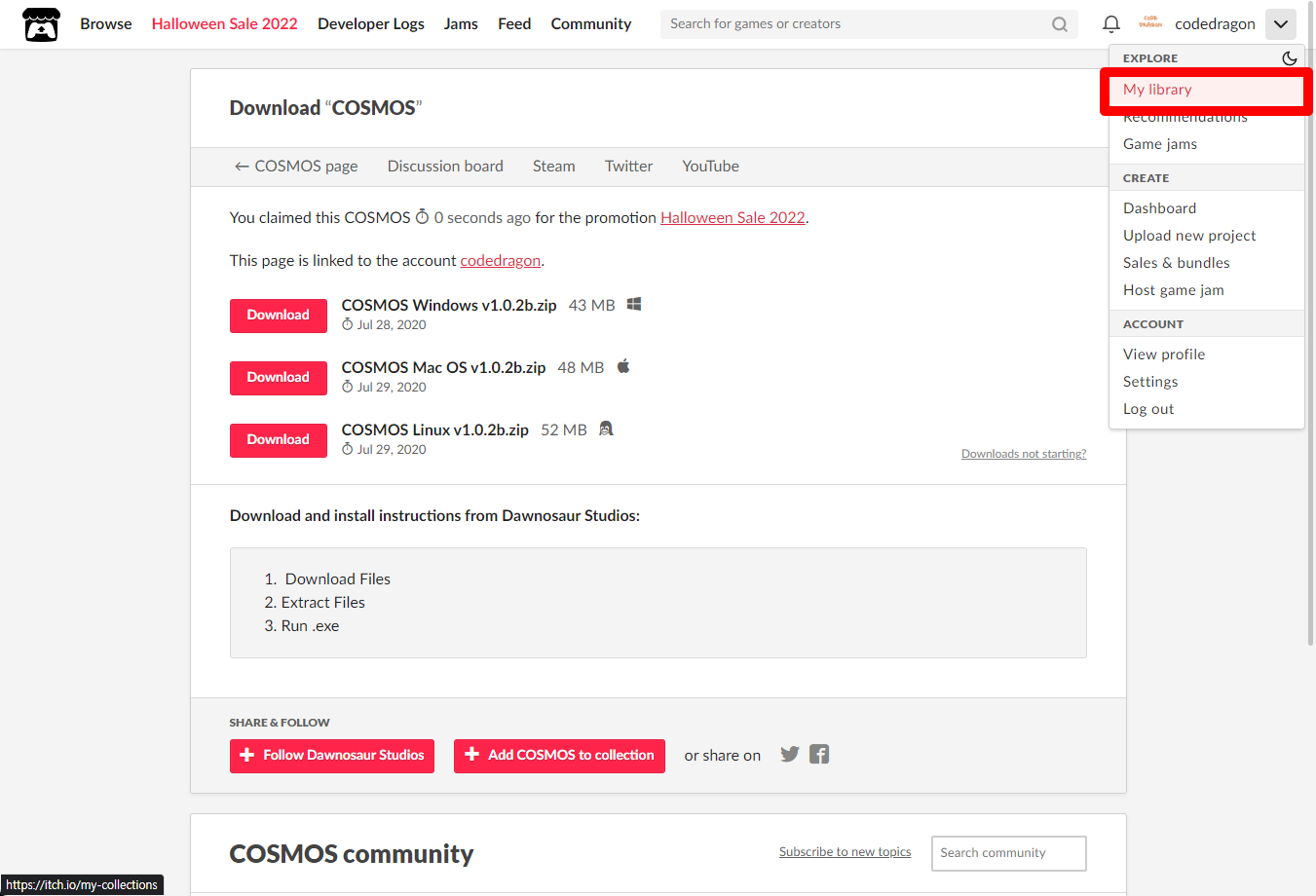
Task: Open Downloads not starting? help link
Action: pos(1024,454)
